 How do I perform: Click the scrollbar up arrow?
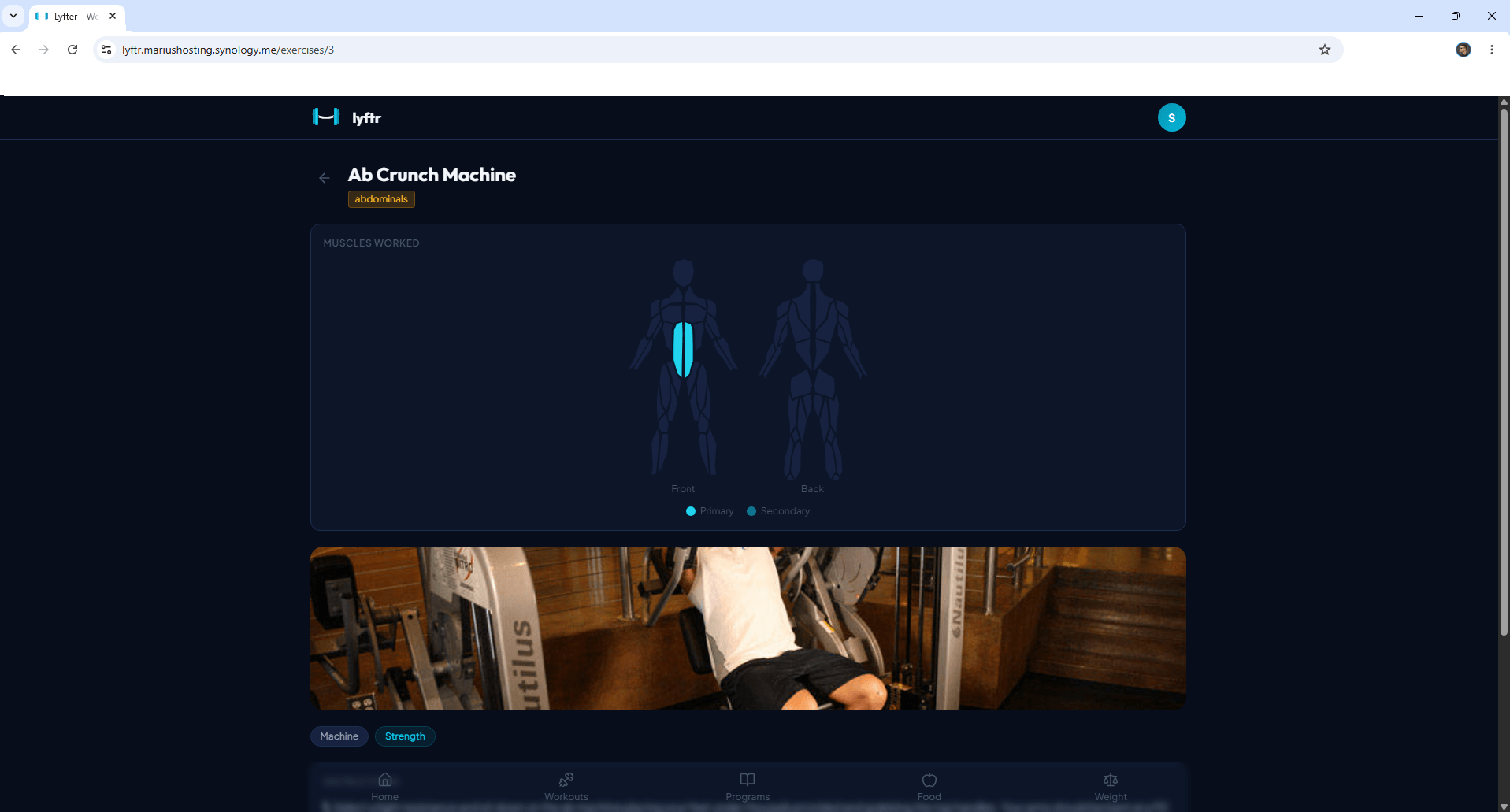click(x=1504, y=102)
